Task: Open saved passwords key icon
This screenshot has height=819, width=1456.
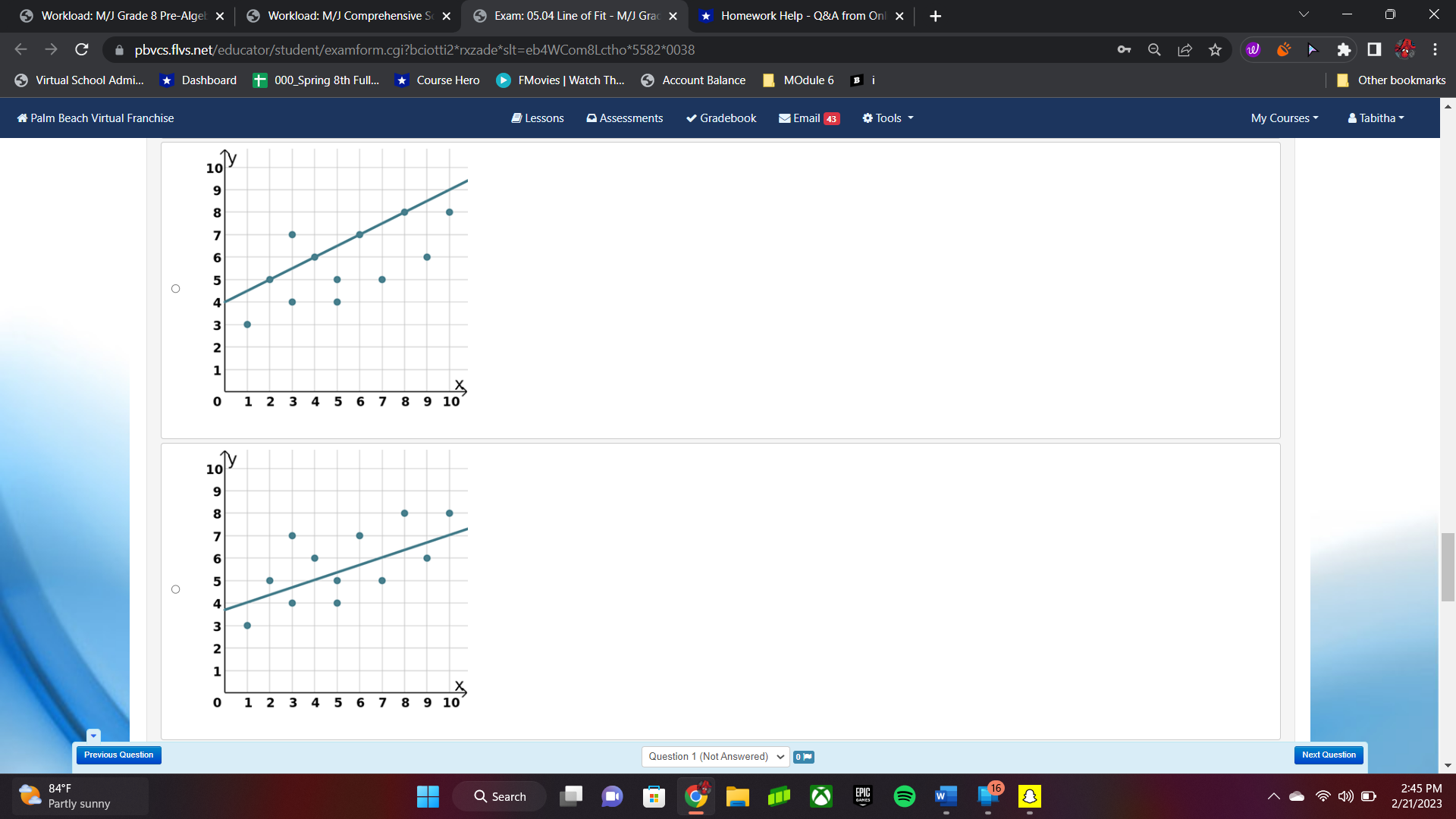Action: pos(1124,50)
